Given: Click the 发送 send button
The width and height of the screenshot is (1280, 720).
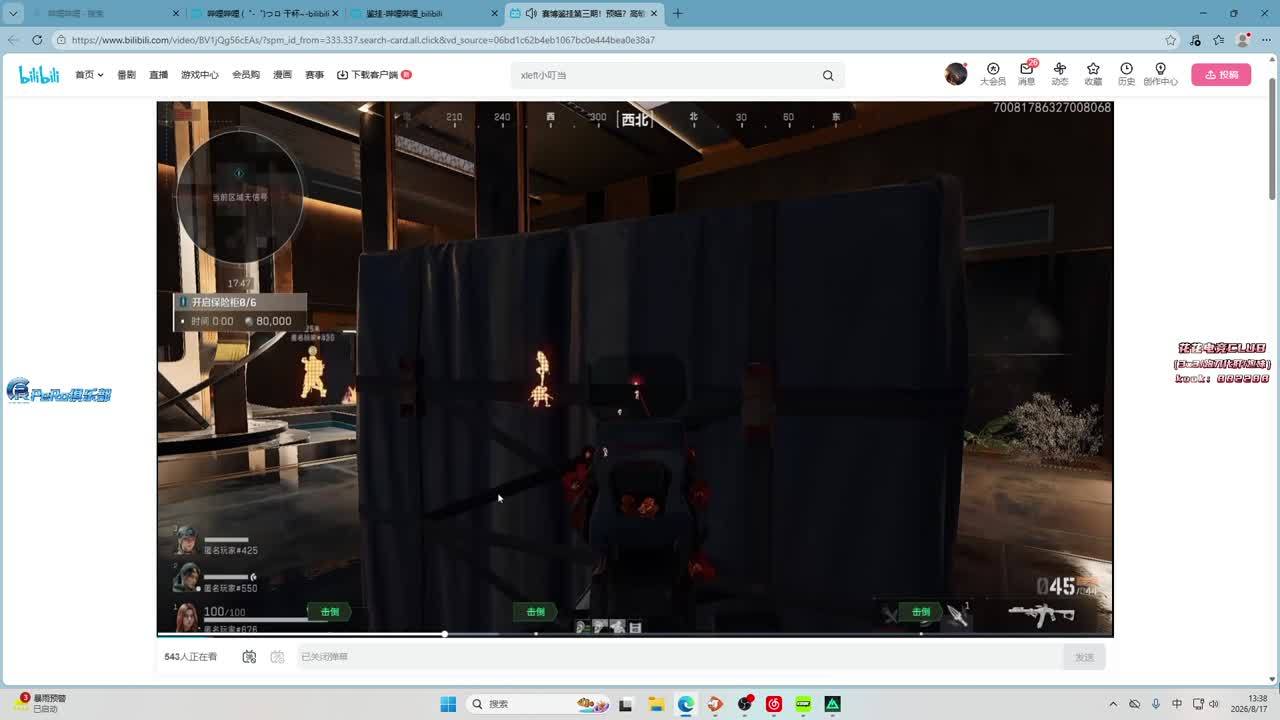Looking at the screenshot, I should (x=1084, y=657).
